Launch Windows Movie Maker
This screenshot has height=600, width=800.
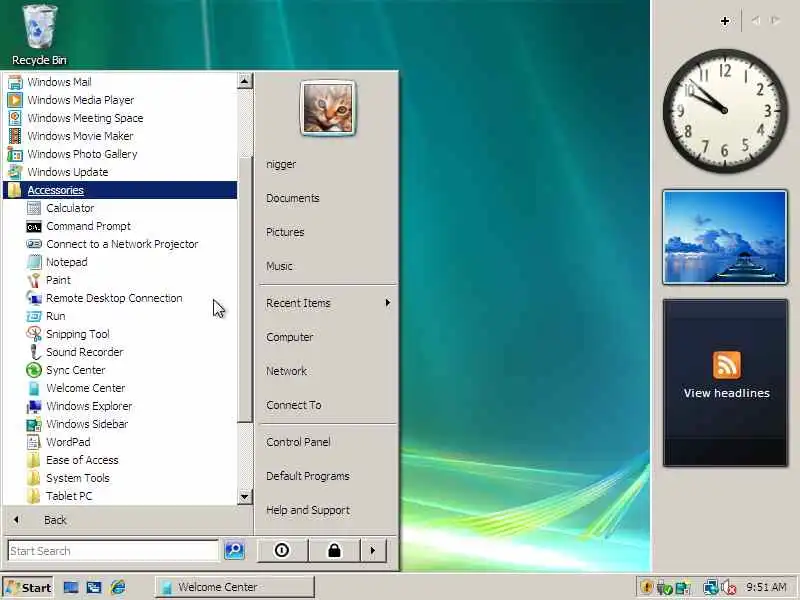tap(70, 136)
